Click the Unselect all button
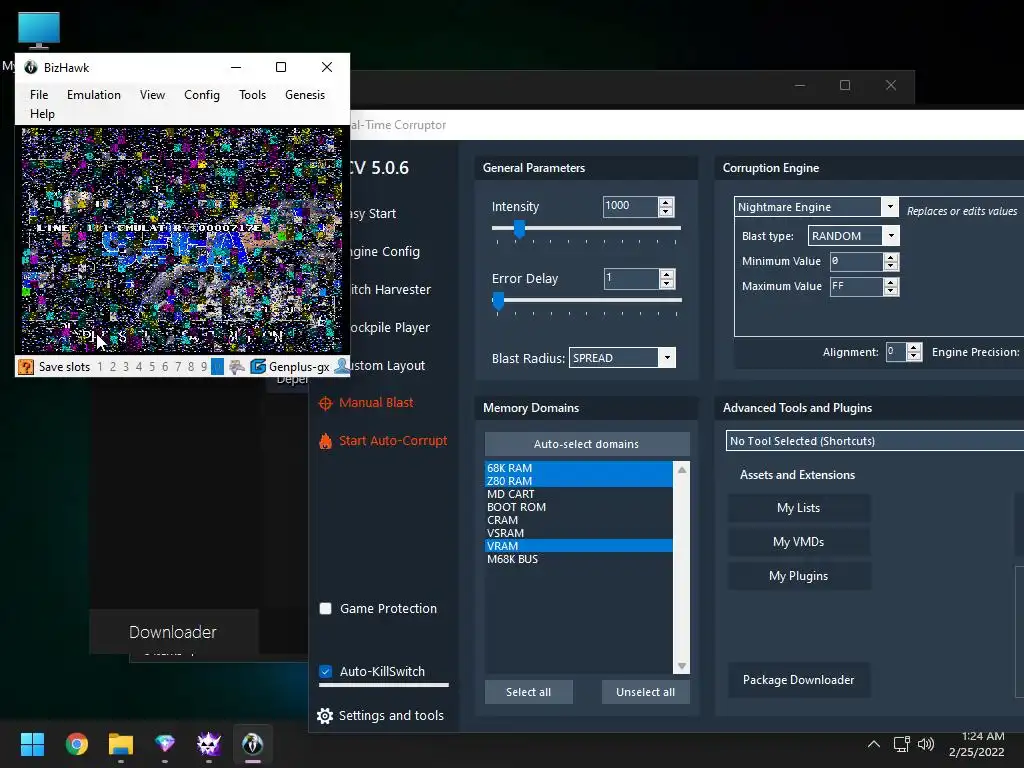 tap(645, 692)
